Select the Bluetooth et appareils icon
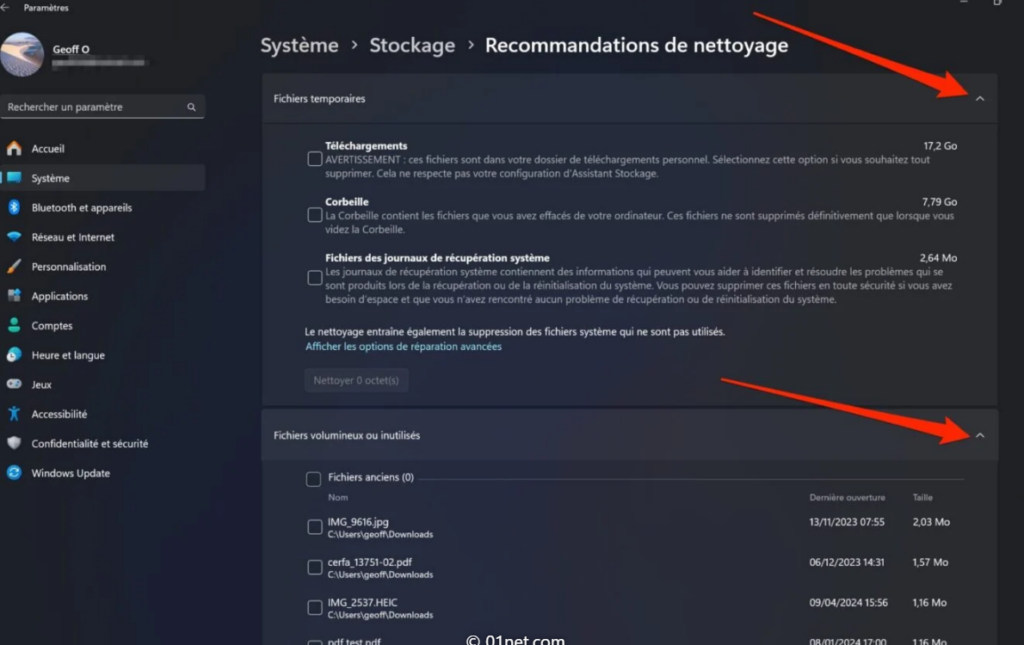 tap(14, 208)
